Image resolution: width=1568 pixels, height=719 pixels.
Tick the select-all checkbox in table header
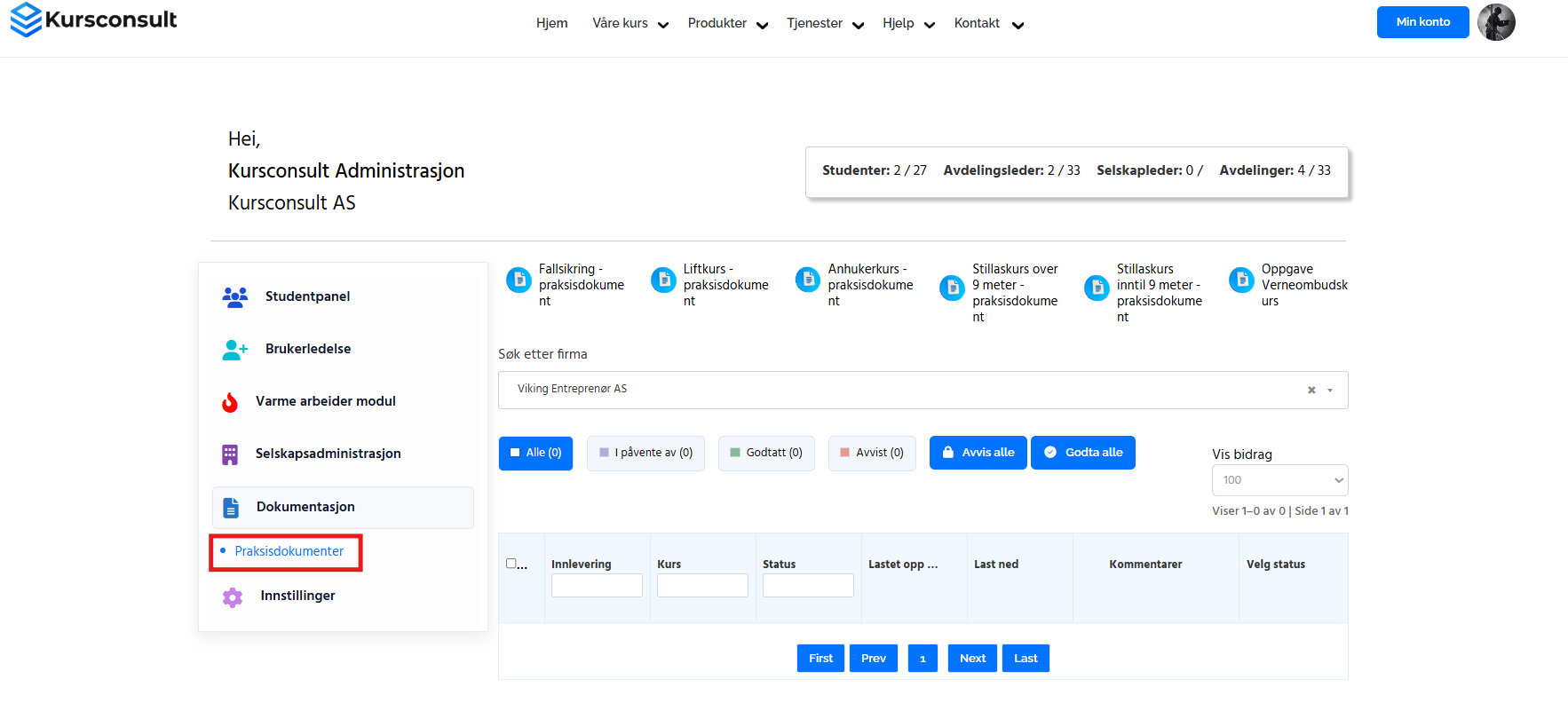coord(511,564)
